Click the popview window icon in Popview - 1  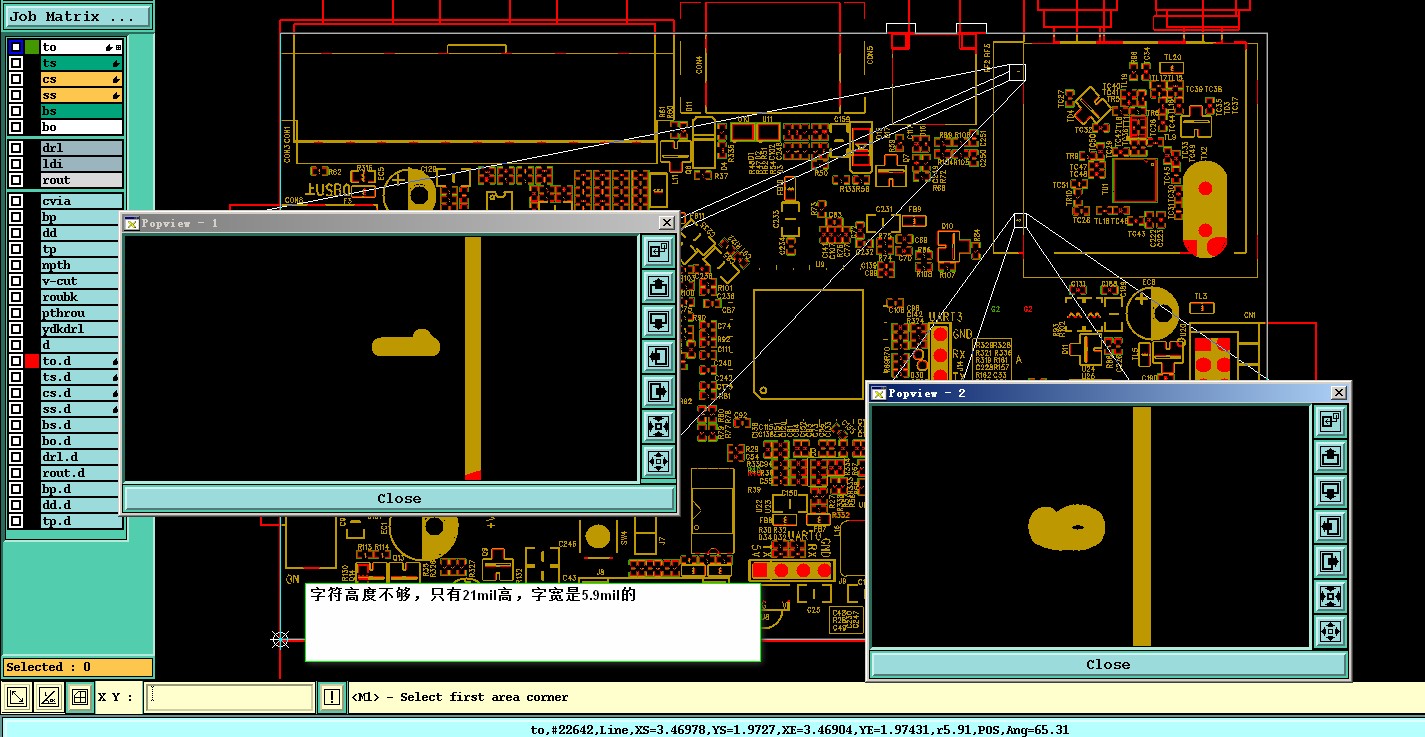658,252
